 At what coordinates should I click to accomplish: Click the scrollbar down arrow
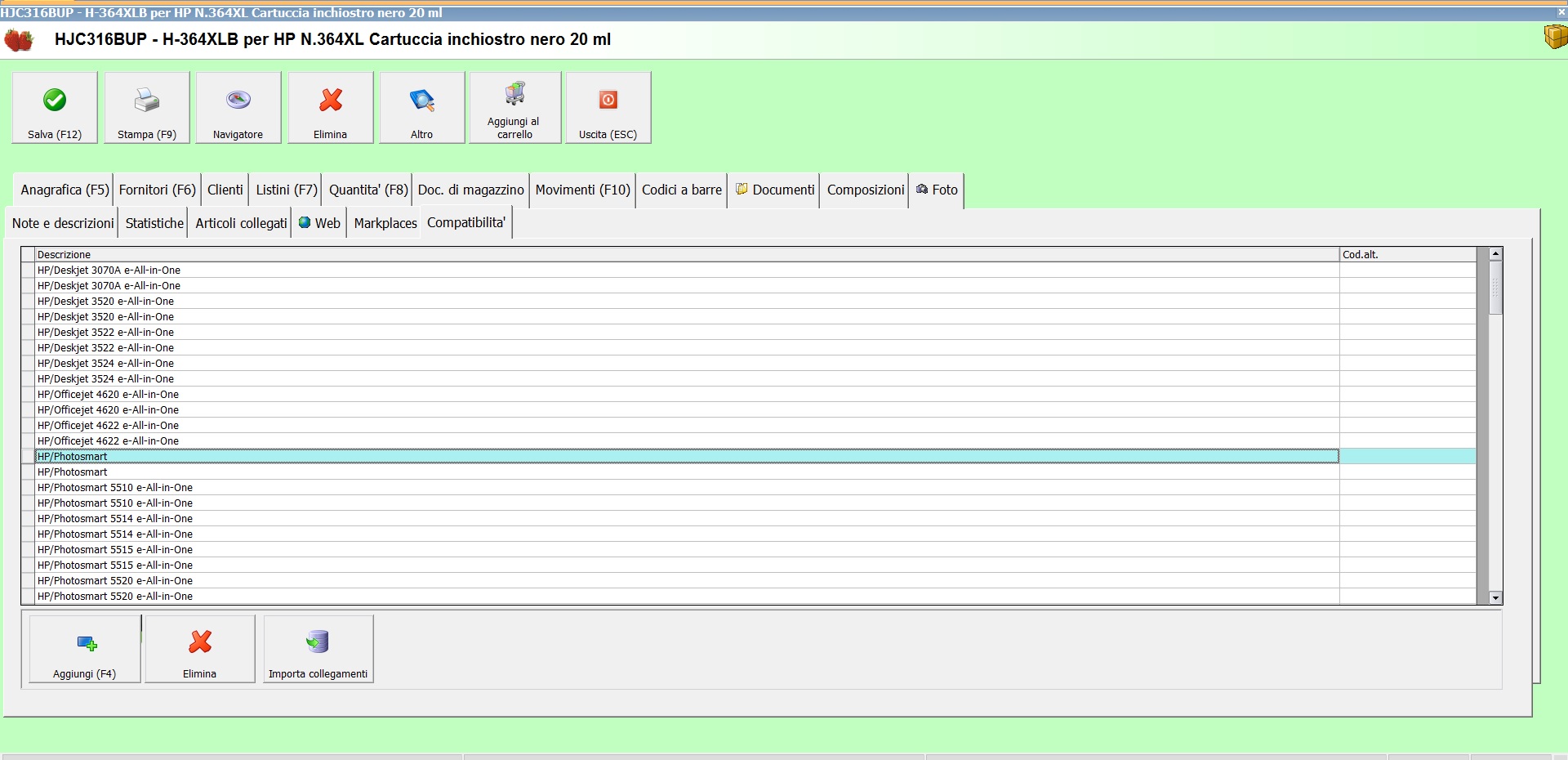tap(1496, 597)
